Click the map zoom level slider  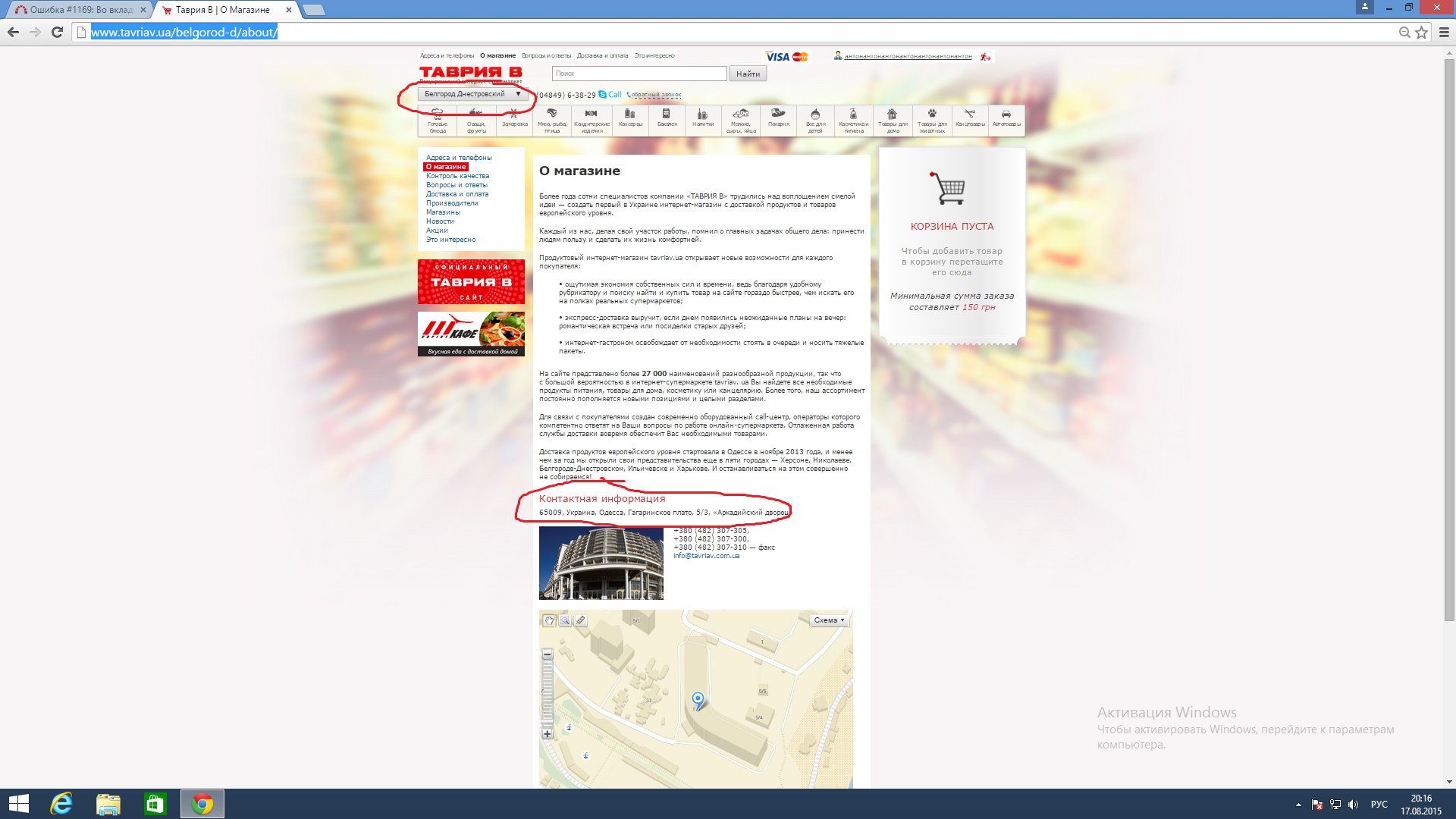(x=548, y=694)
